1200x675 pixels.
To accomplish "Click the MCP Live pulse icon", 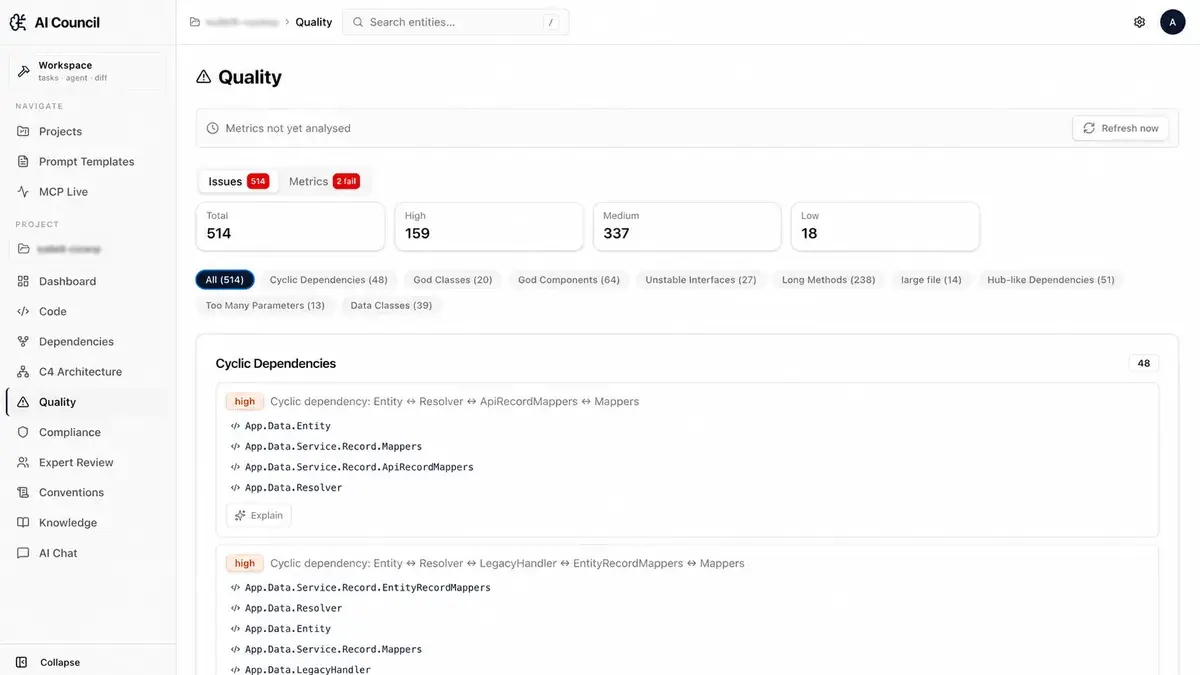I will coord(23,191).
